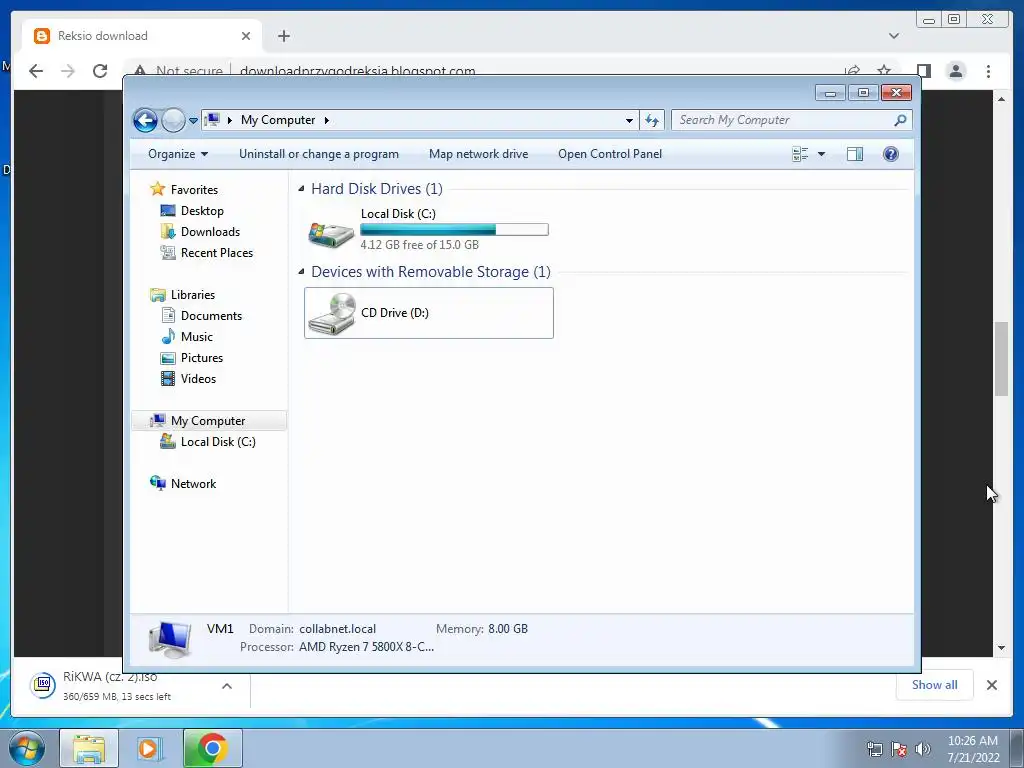
Task: Open the RiKWA download options chevron
Action: (x=227, y=686)
